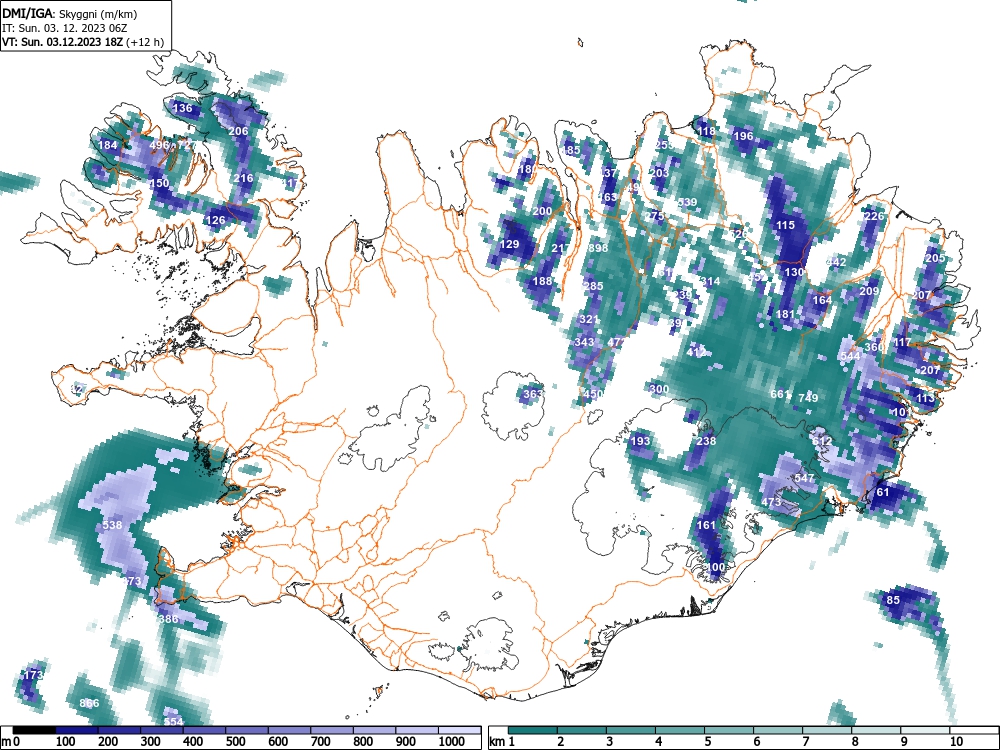The image size is (1000, 750).
Task: Click the visibility value '161' on the map
Action: point(706,525)
